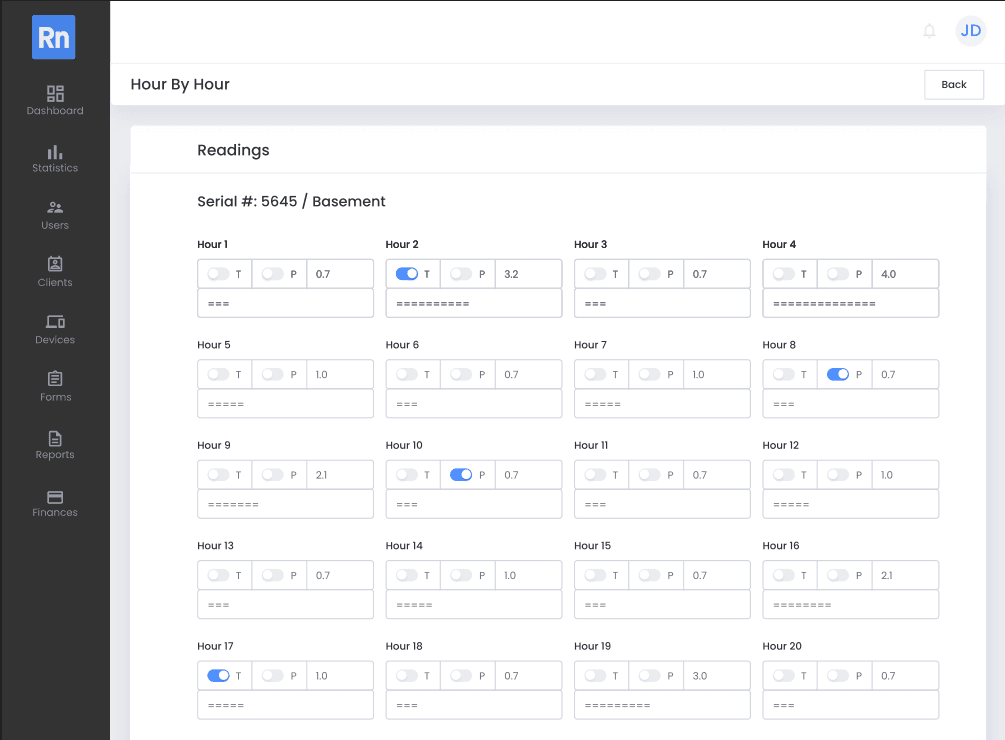Enable the Hour 1 T toggle
The image size is (1005, 740).
(x=218, y=274)
